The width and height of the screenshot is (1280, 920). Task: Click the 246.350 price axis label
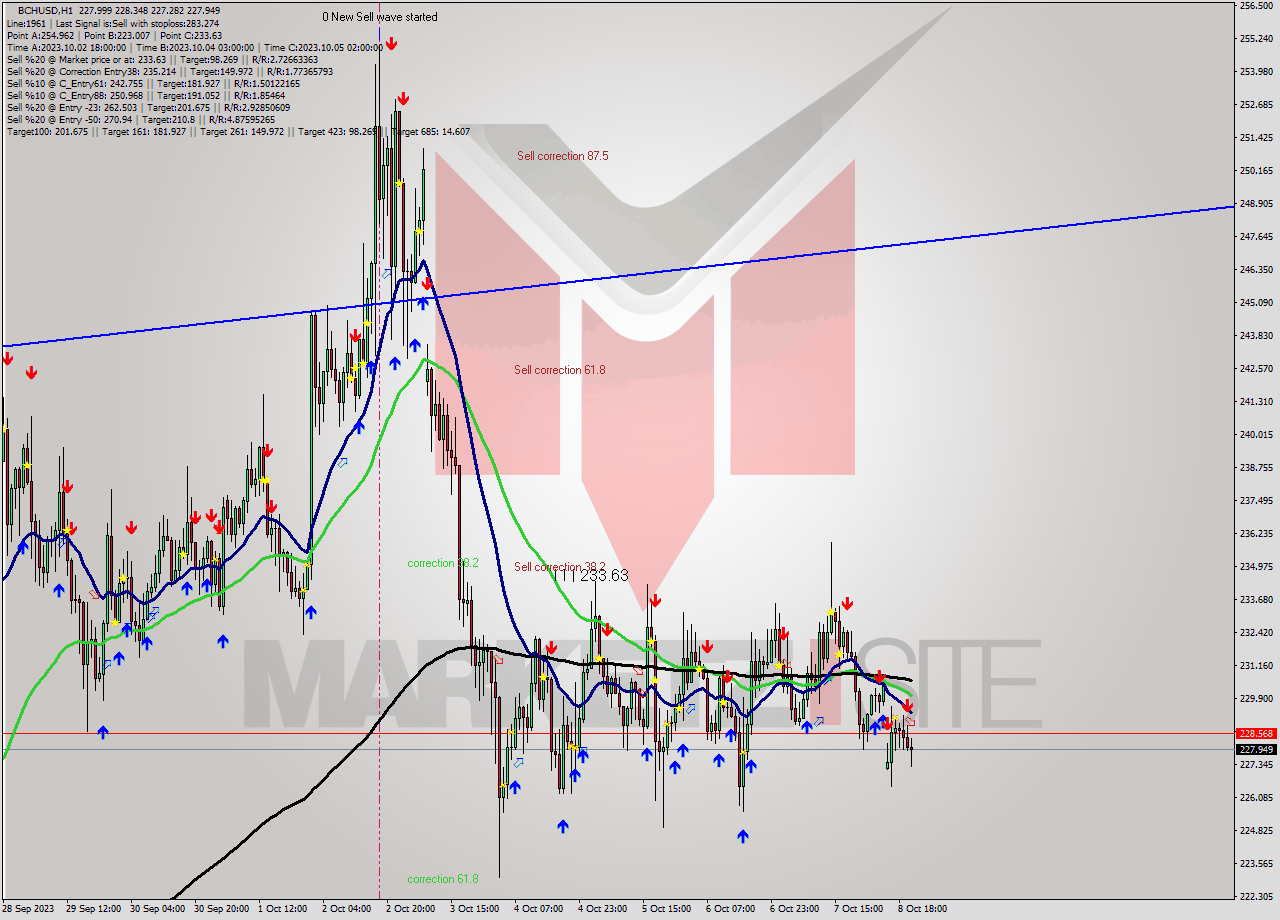click(x=1255, y=269)
